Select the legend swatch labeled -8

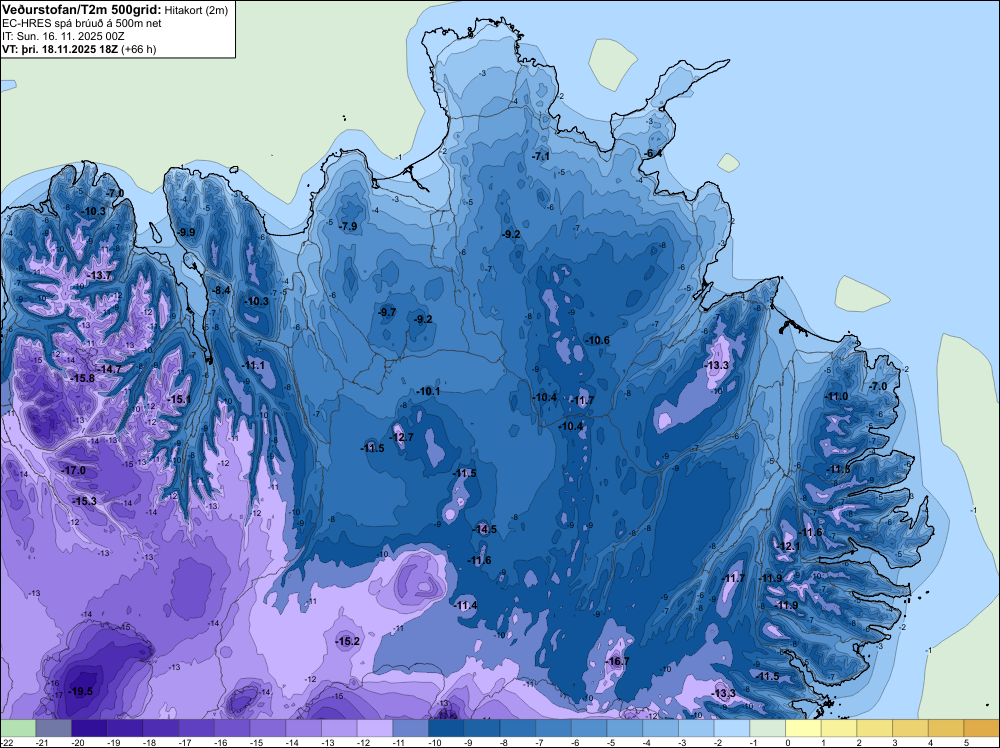(518, 728)
